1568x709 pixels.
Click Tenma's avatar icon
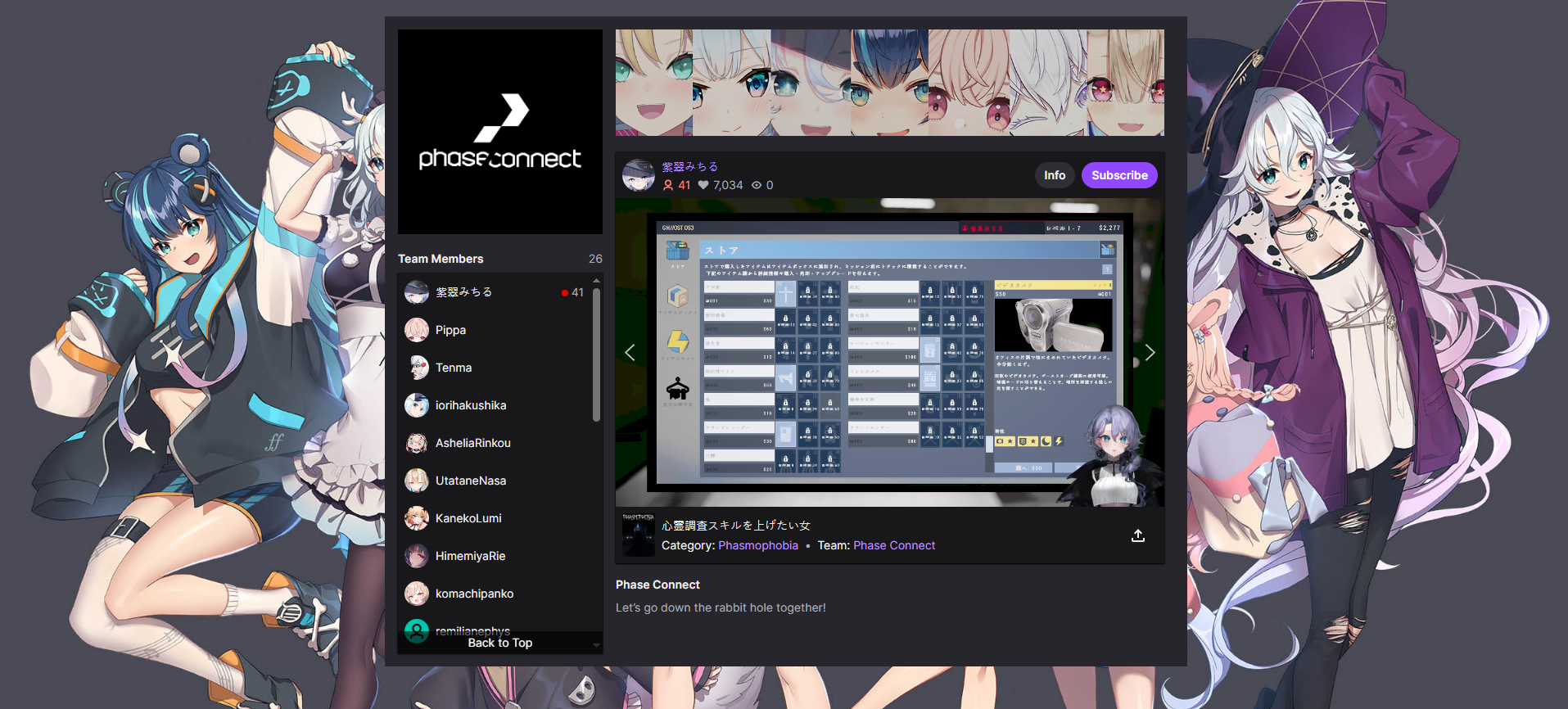click(417, 368)
